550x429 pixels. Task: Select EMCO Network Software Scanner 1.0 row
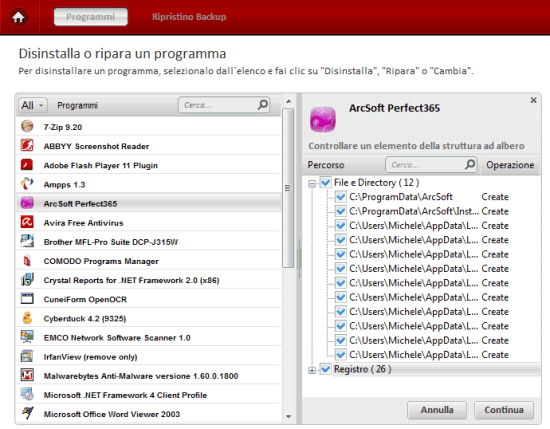pyautogui.click(x=149, y=337)
